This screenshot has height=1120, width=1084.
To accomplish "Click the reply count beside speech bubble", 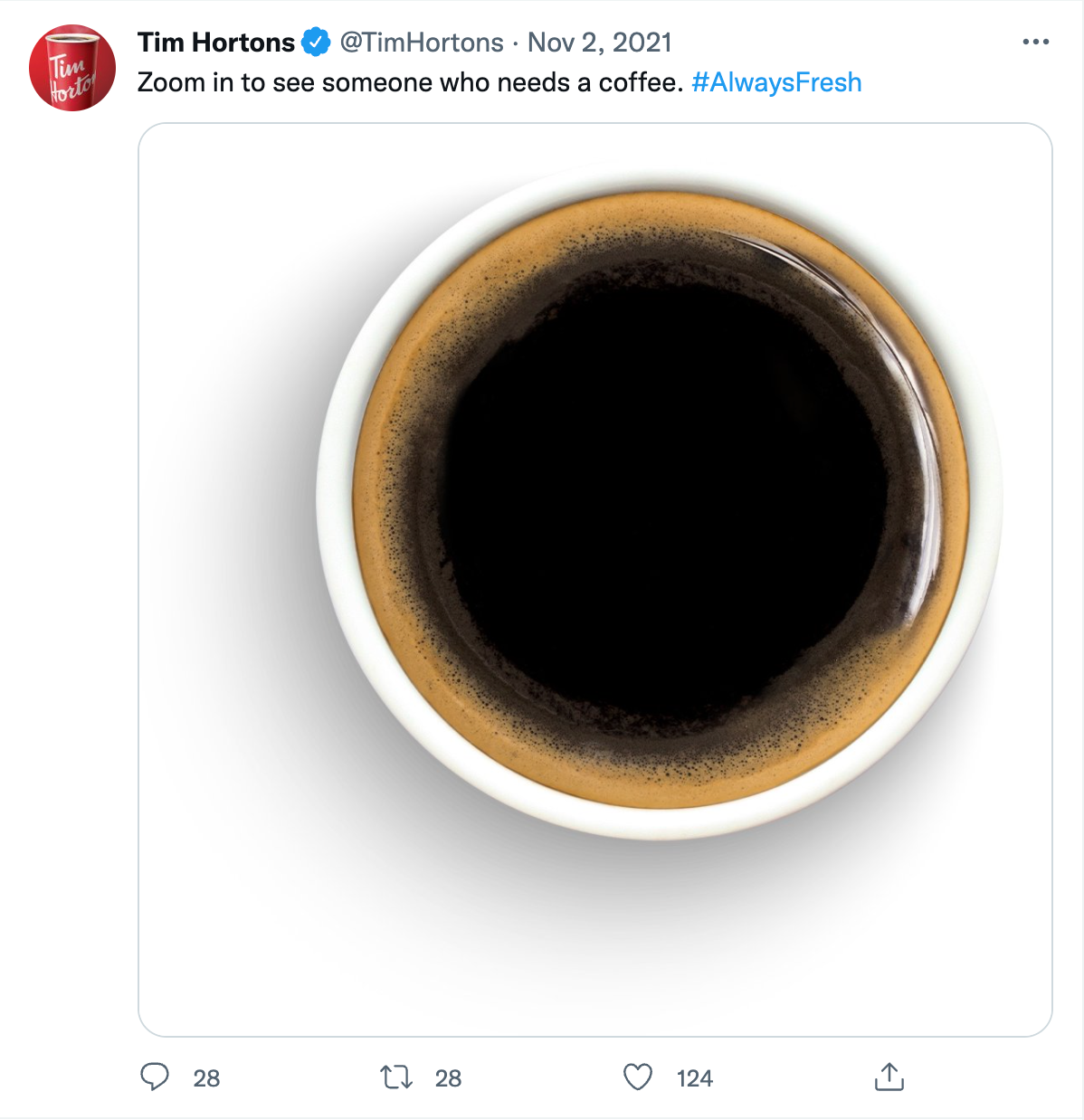I will [206, 1077].
